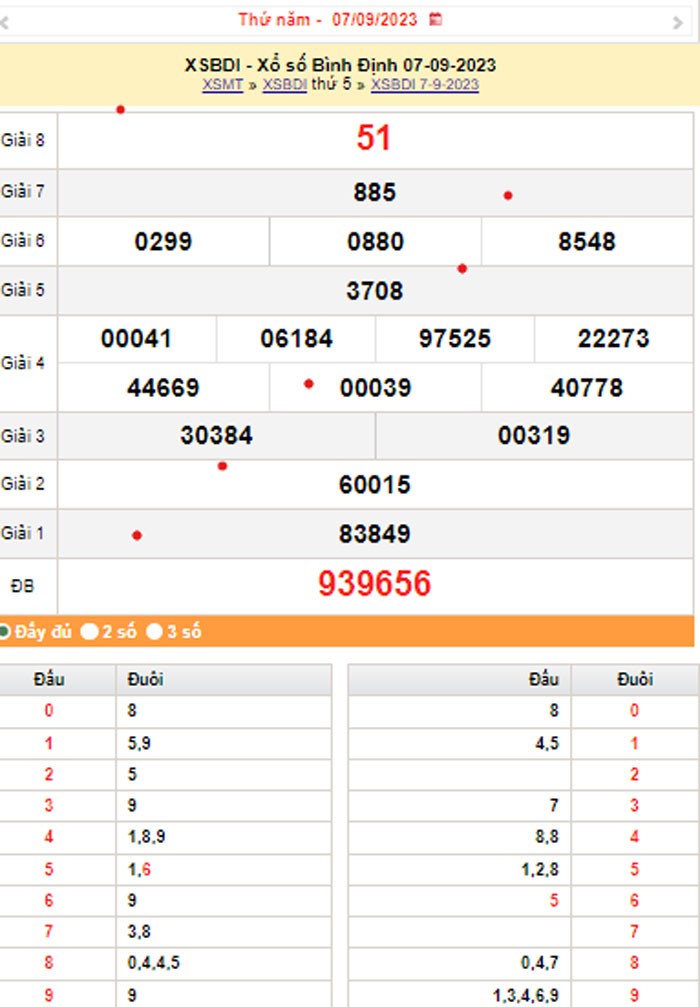Open the calendar icon next to 07/09/2023
The width and height of the screenshot is (700, 1007).
[x=435, y=19]
